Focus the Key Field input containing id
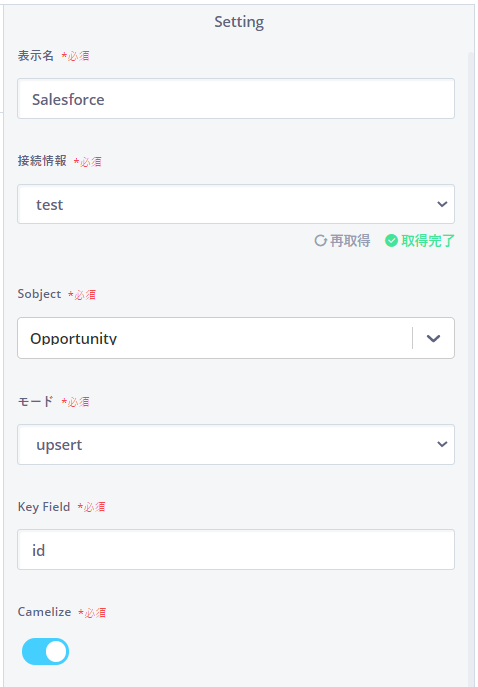 tap(236, 549)
